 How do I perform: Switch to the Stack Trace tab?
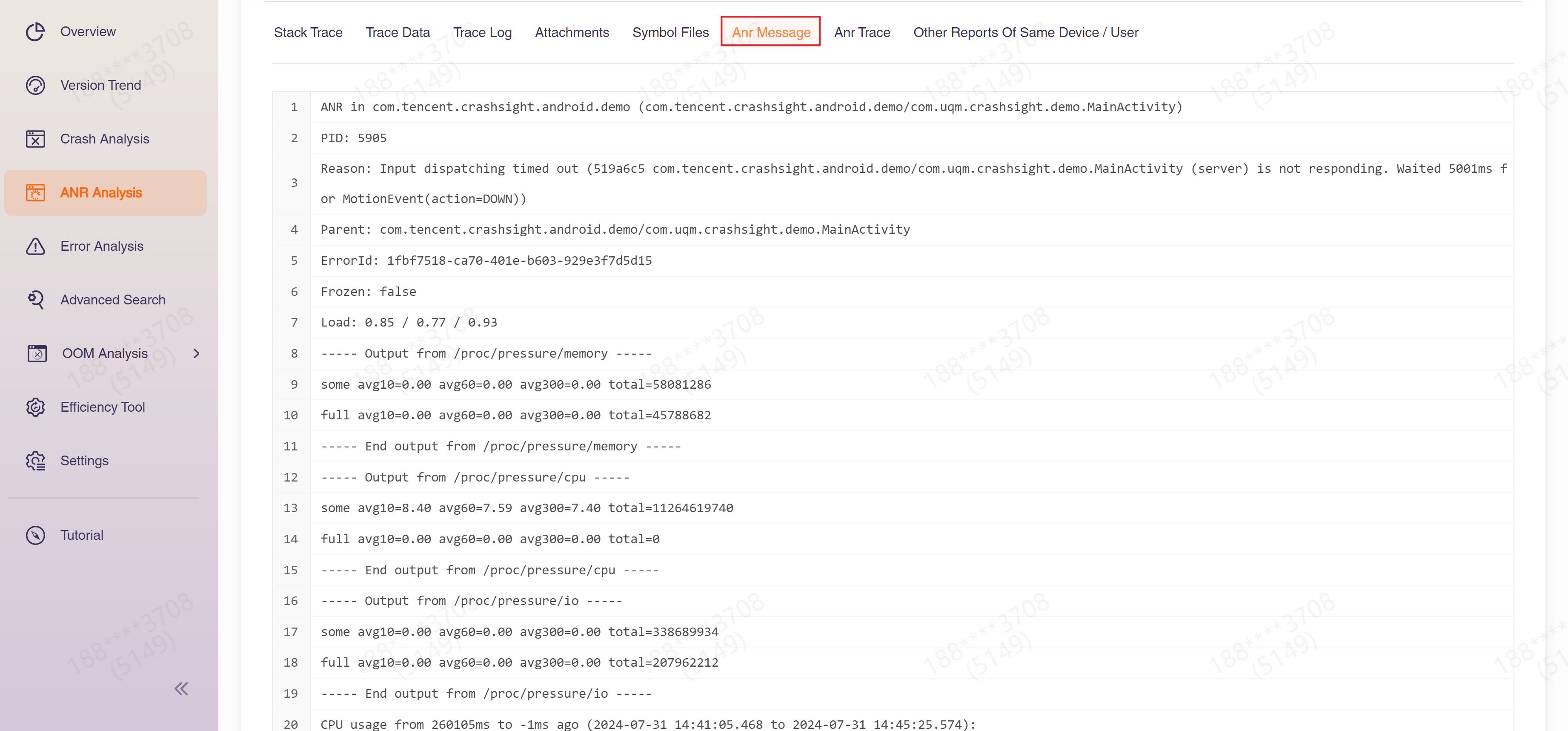[x=308, y=32]
